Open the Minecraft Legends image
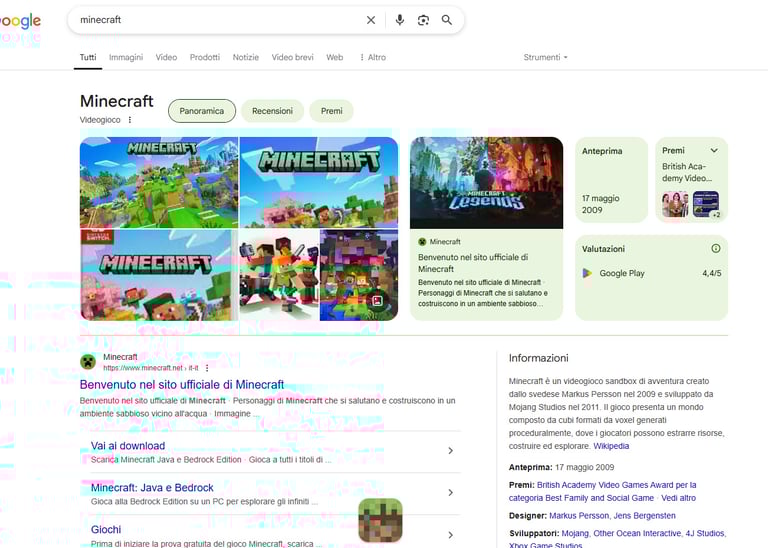768x548 pixels. (486, 183)
